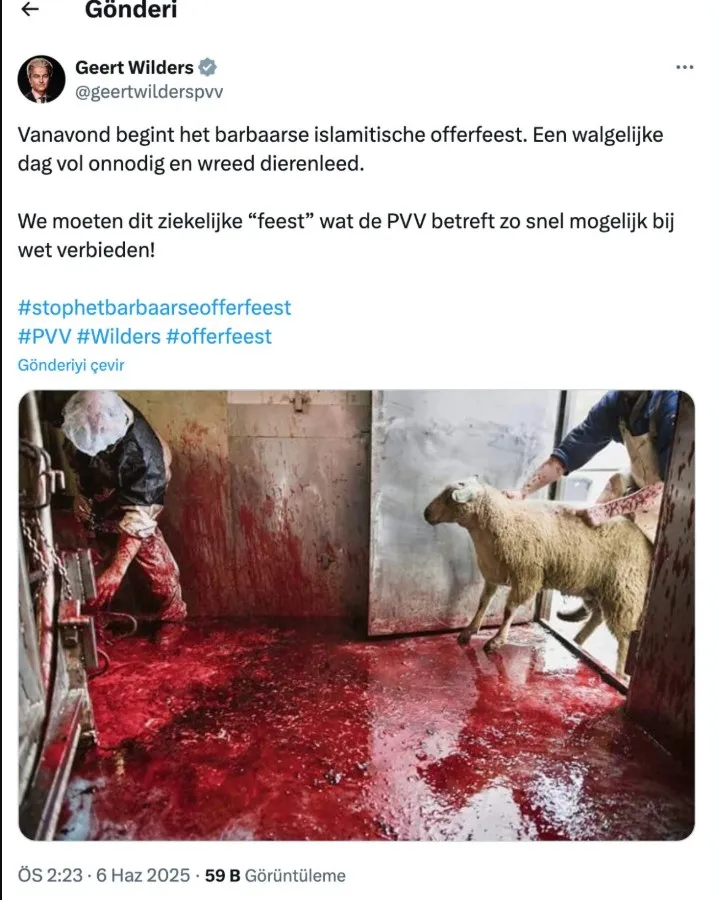
Task: Click the 6 Haz 2025 date
Action: click(x=143, y=875)
